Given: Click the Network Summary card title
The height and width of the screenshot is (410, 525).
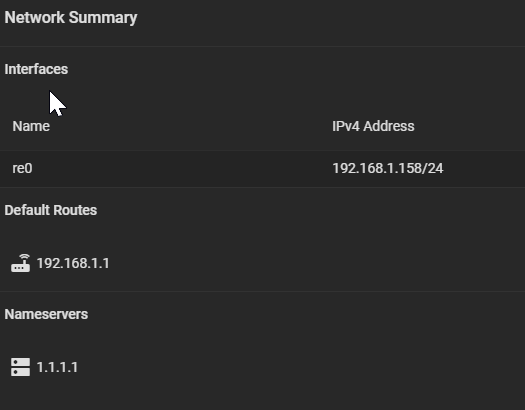Looking at the screenshot, I should click(71, 18).
